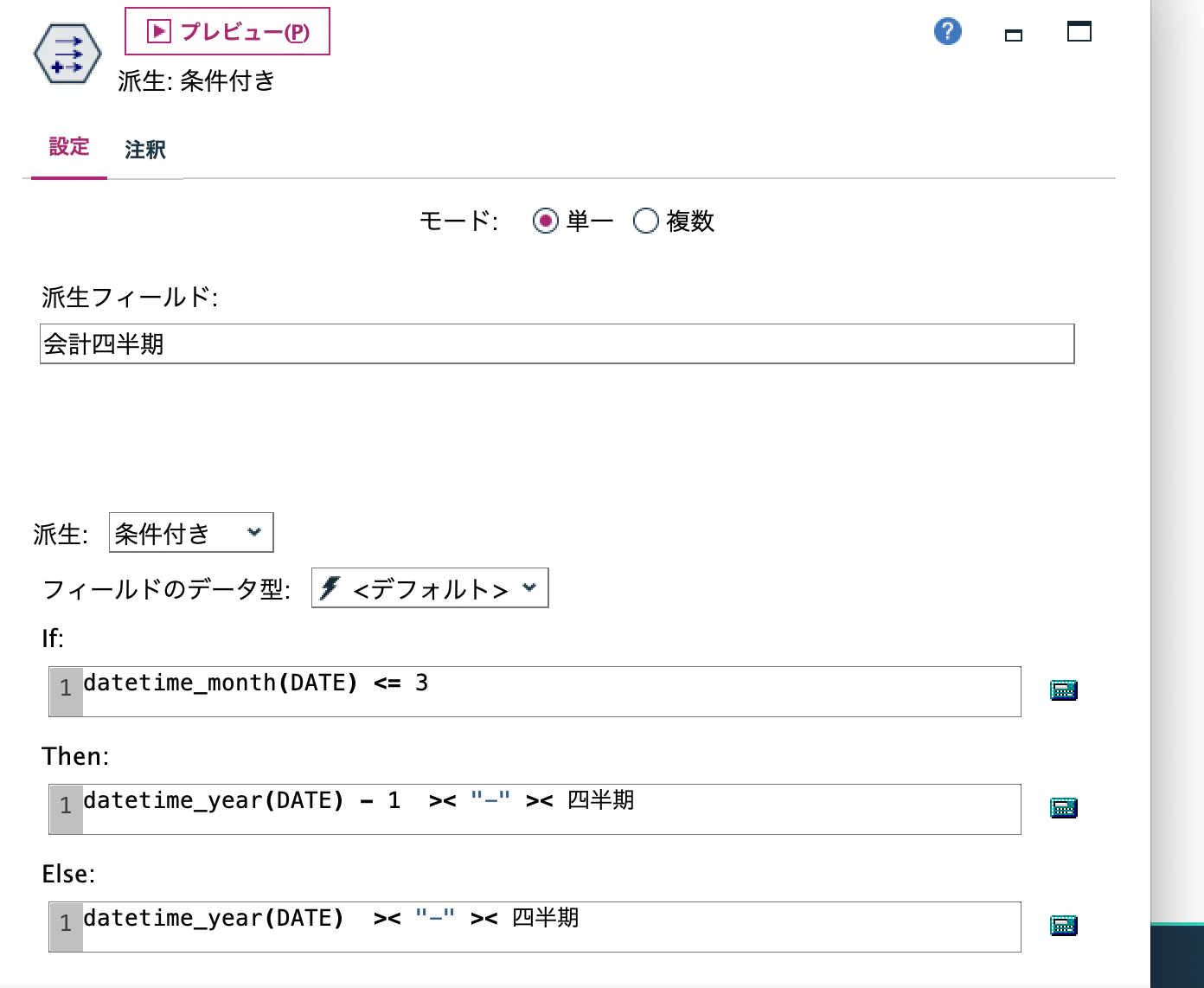1204x988 pixels.
Task: Open the expression builder for the Then expression
Action: [x=1062, y=807]
